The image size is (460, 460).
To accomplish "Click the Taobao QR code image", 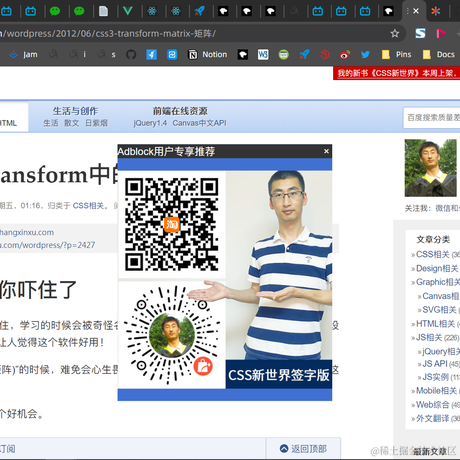I will 172,224.
